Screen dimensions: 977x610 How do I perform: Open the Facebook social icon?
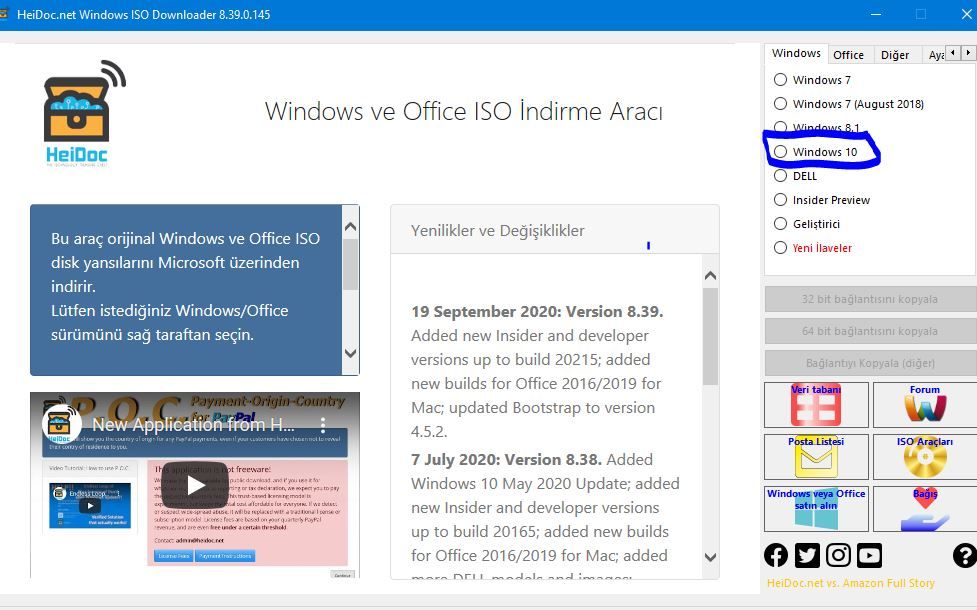click(776, 555)
